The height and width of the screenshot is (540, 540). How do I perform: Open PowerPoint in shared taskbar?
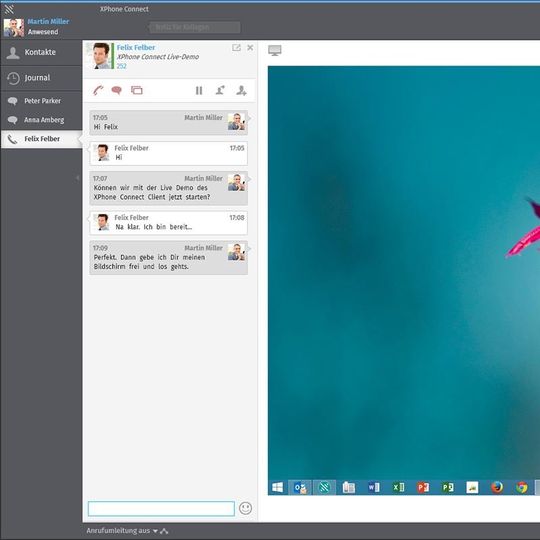423,487
